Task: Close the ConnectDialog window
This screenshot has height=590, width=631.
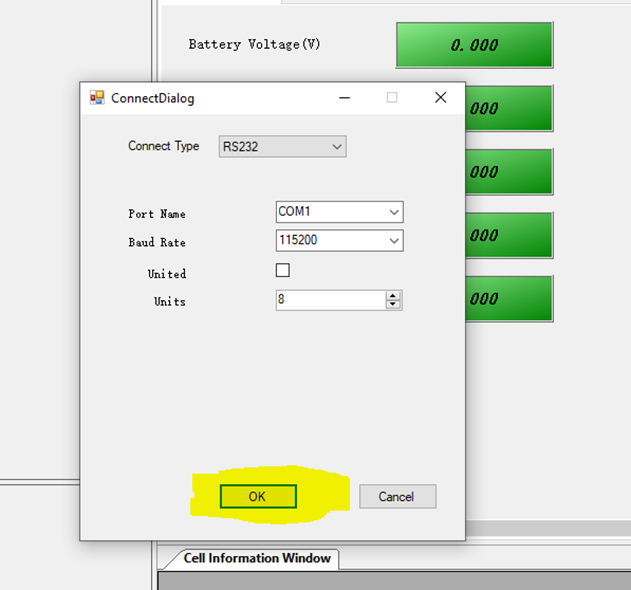Action: [x=440, y=98]
